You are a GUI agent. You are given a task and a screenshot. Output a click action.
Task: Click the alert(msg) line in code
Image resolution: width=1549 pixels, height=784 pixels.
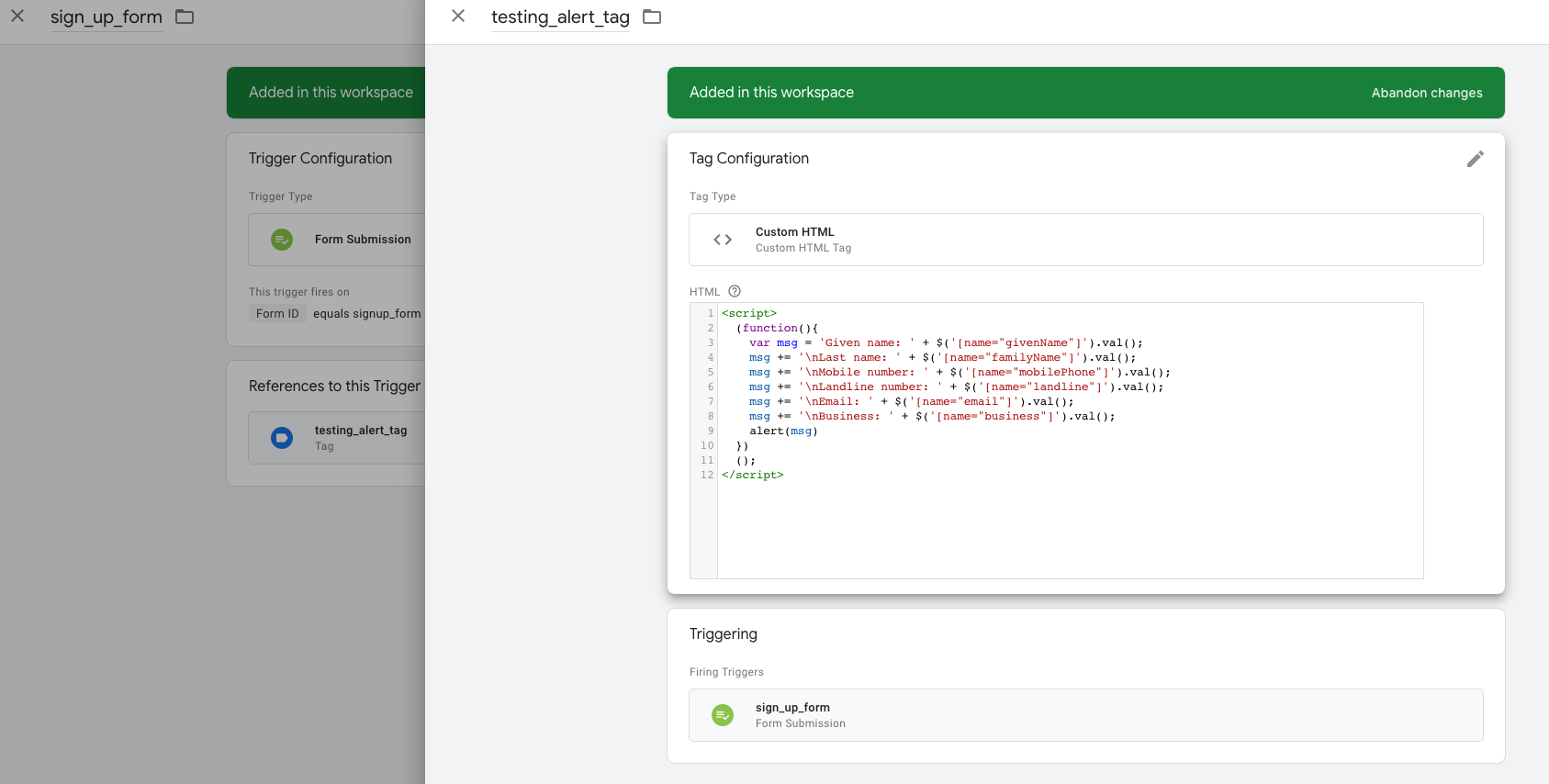tap(783, 431)
